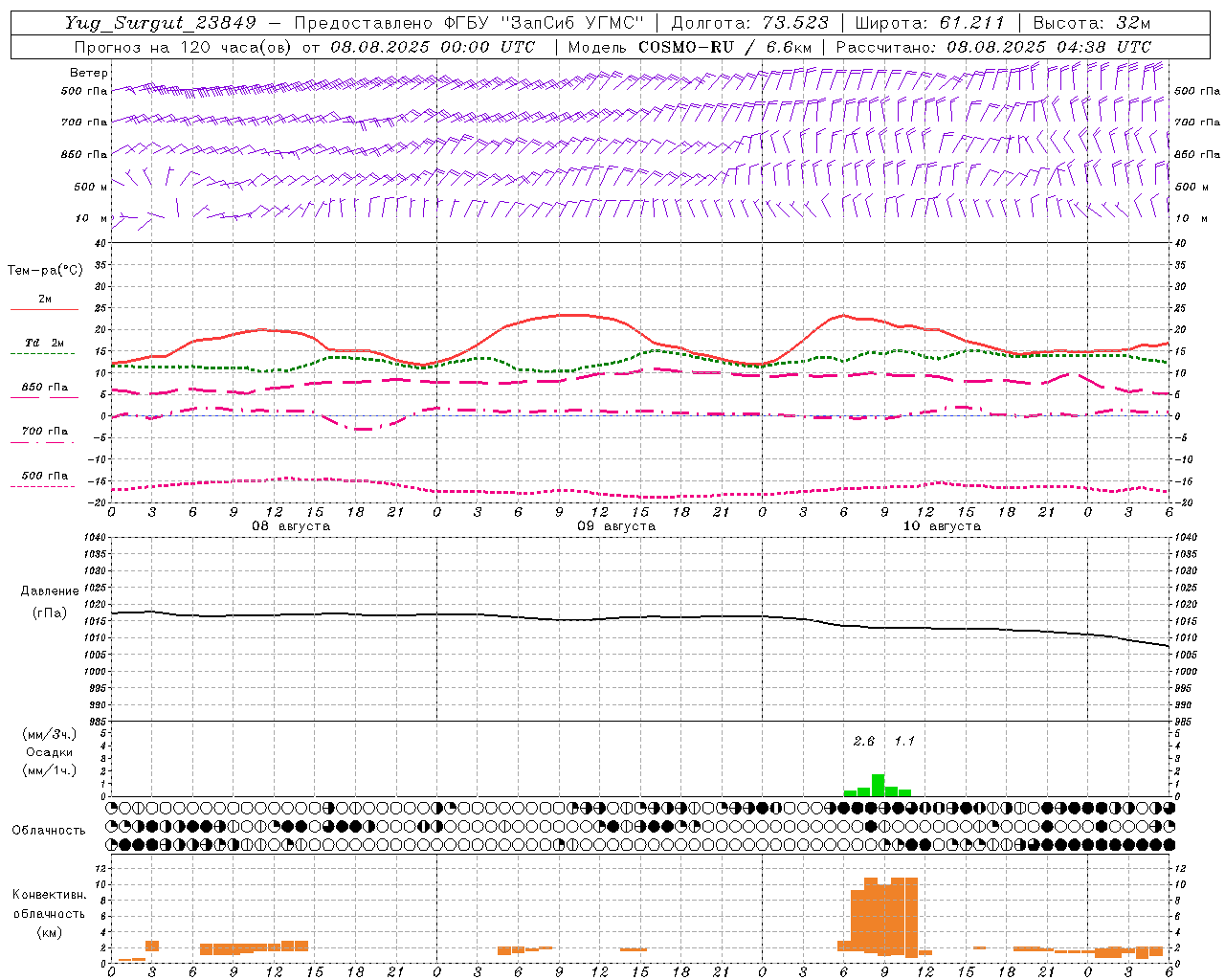The height and width of the screenshot is (980, 1225).
Task: Click the forecast start date 08.08.2025 00:00 UTC
Action: click(x=433, y=47)
